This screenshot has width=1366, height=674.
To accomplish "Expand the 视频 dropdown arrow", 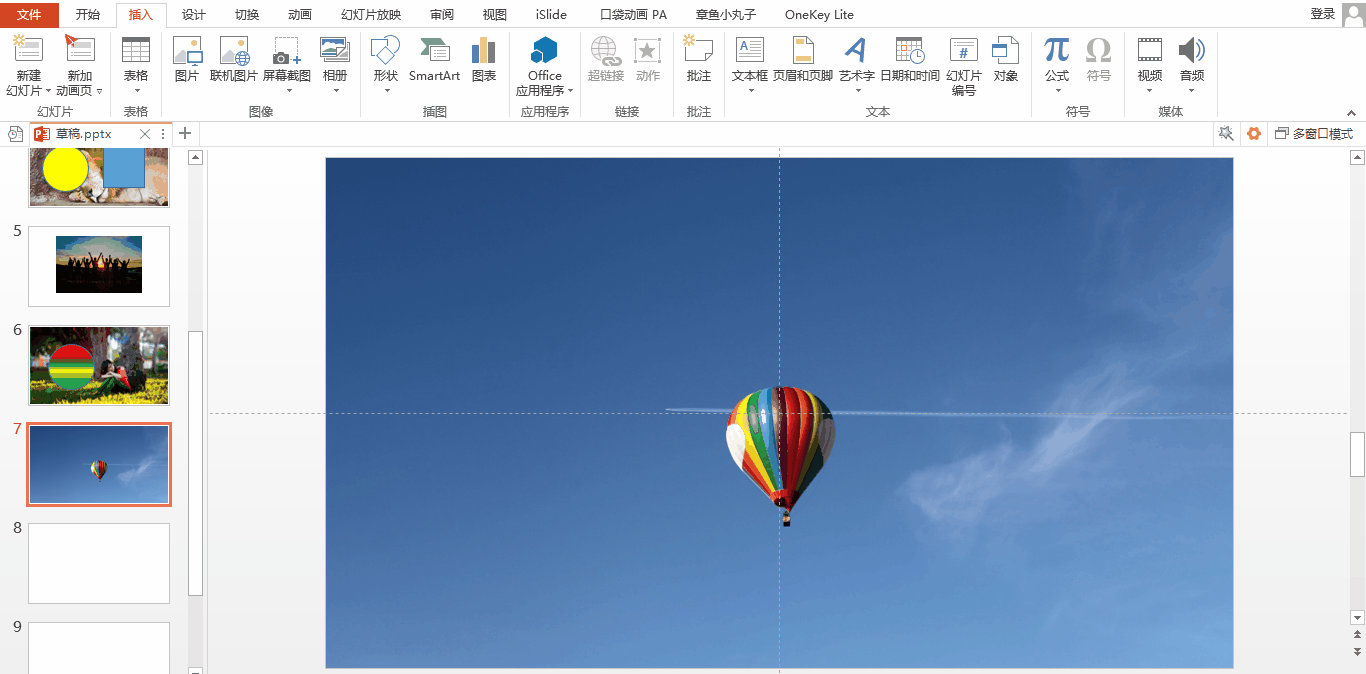I will pos(1150,91).
